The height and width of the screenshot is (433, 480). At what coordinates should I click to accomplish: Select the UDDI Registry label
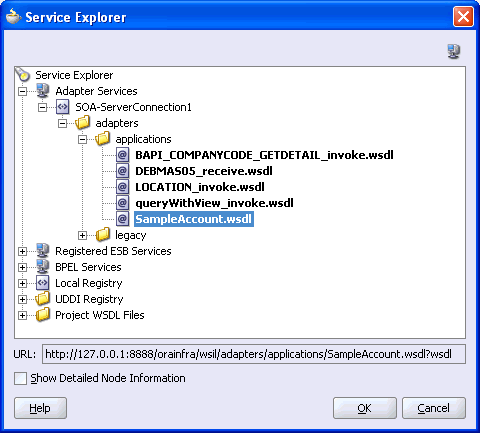(x=89, y=299)
